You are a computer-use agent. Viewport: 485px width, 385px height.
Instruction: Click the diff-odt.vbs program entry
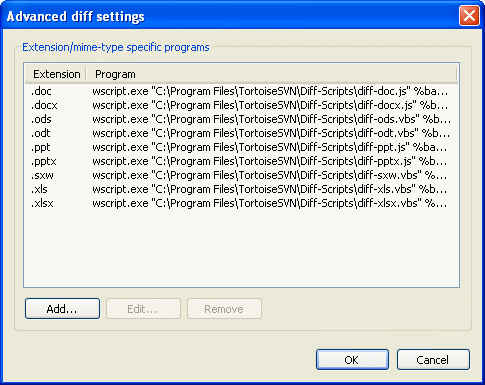tap(271, 133)
